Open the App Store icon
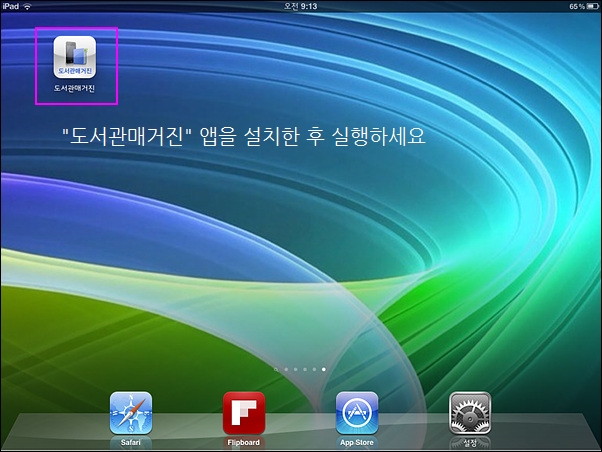This screenshot has width=602, height=452. pos(357,413)
